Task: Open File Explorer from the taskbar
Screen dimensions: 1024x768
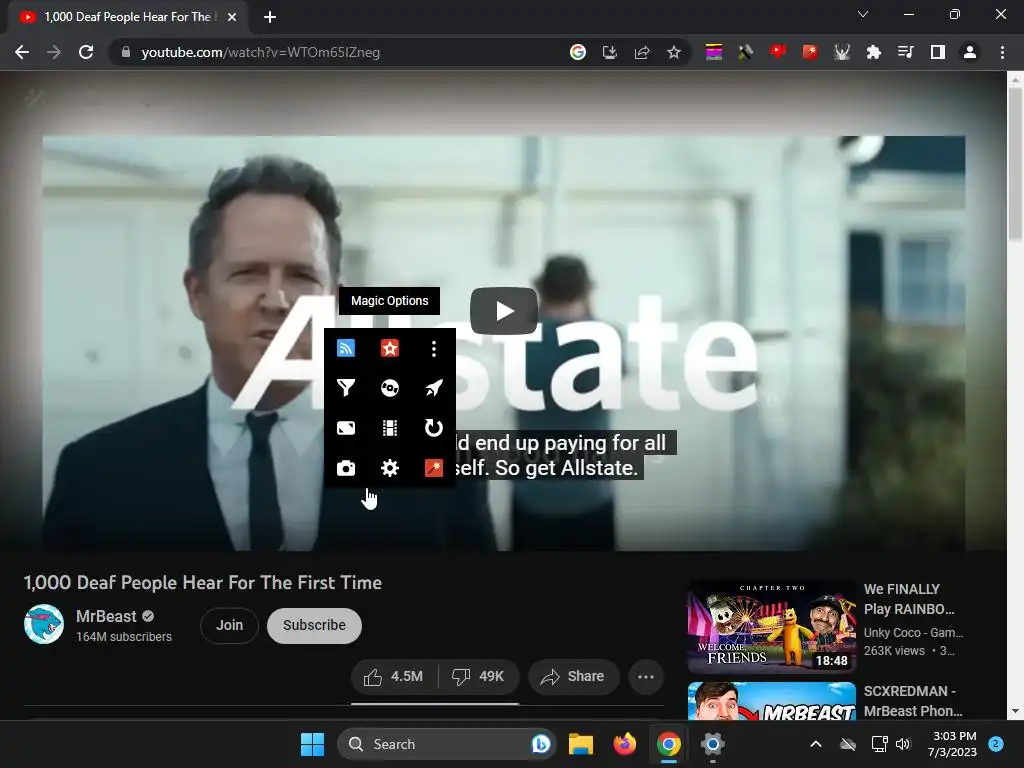Action: pos(581,744)
